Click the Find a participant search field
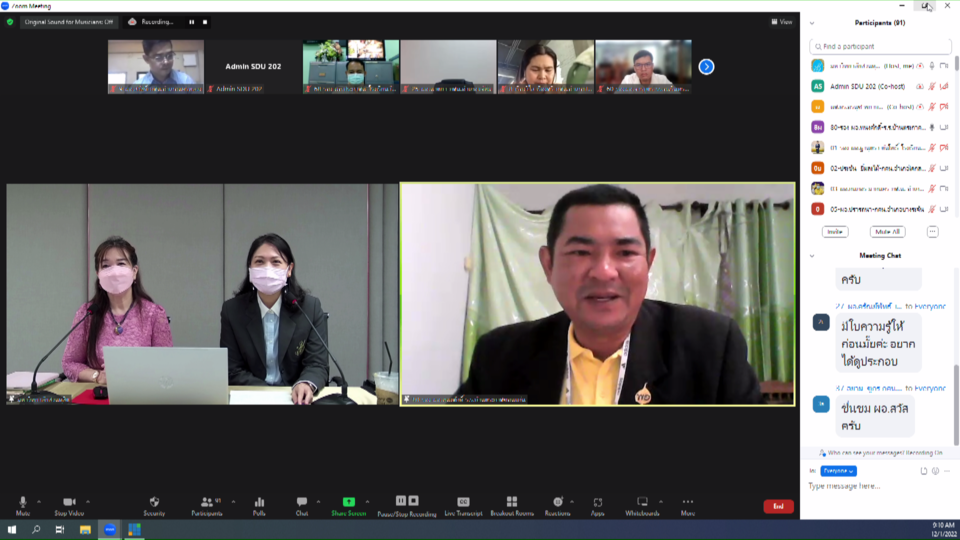 tap(880, 47)
